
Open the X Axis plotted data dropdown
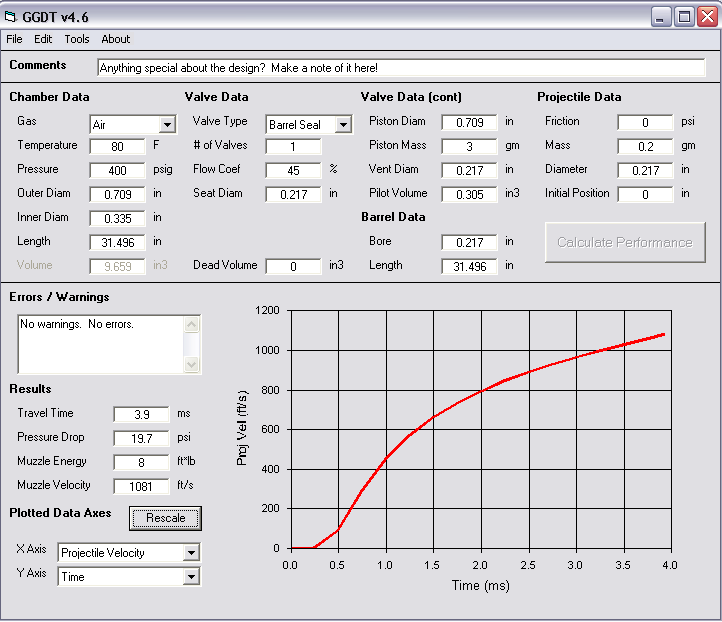pyautogui.click(x=191, y=553)
